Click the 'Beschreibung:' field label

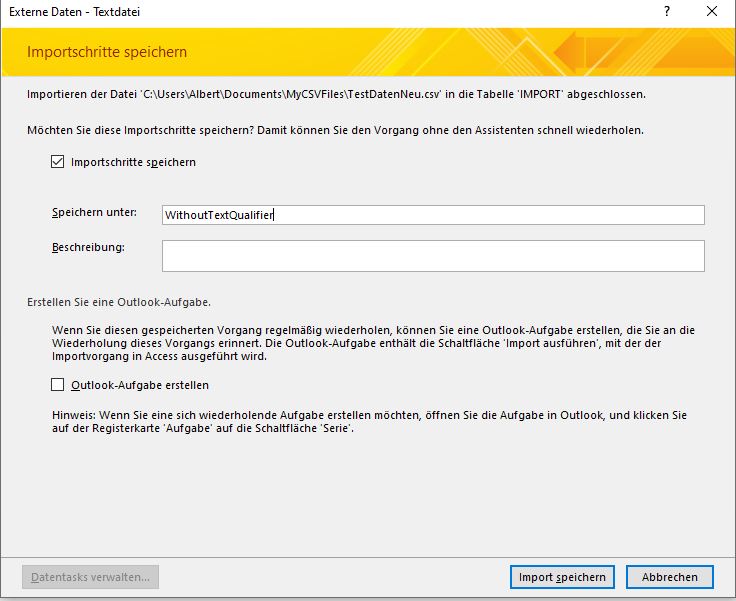point(88,247)
